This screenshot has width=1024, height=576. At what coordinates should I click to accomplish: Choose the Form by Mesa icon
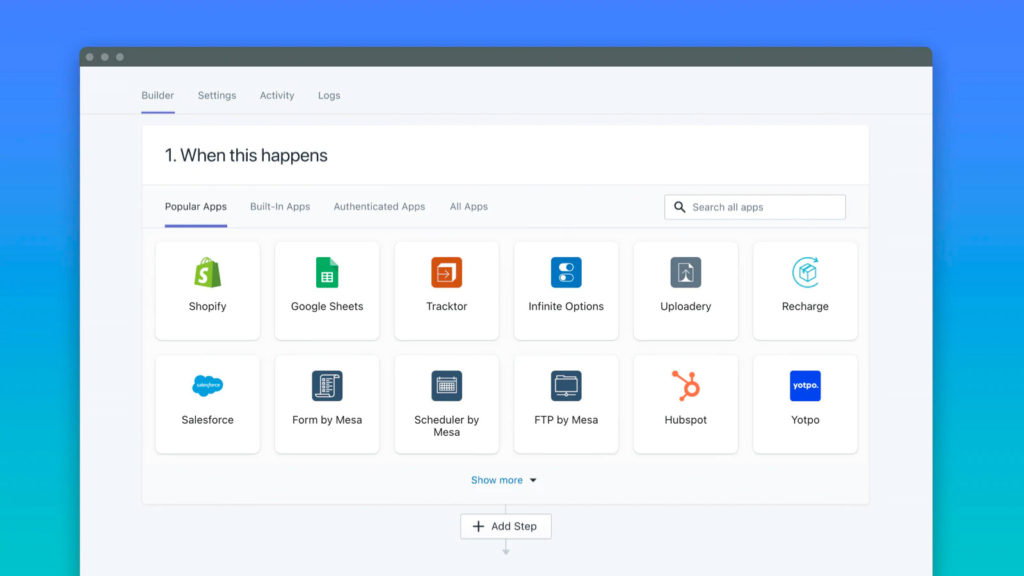327,386
